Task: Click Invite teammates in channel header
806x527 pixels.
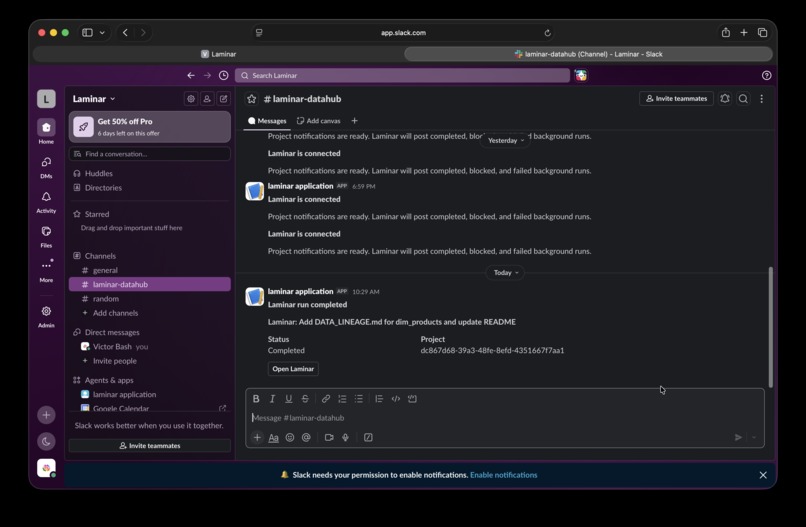Action: click(x=676, y=98)
